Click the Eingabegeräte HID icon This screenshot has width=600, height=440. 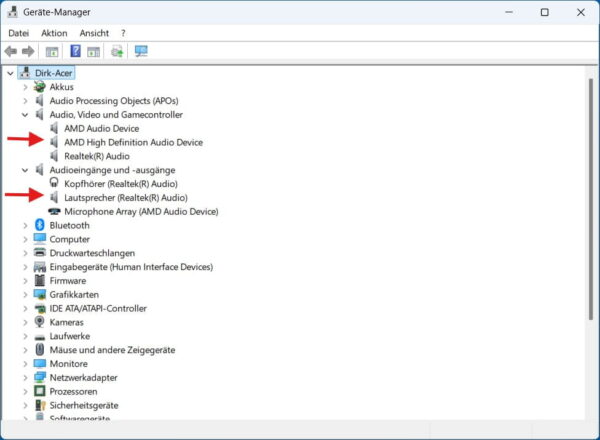(x=39, y=267)
